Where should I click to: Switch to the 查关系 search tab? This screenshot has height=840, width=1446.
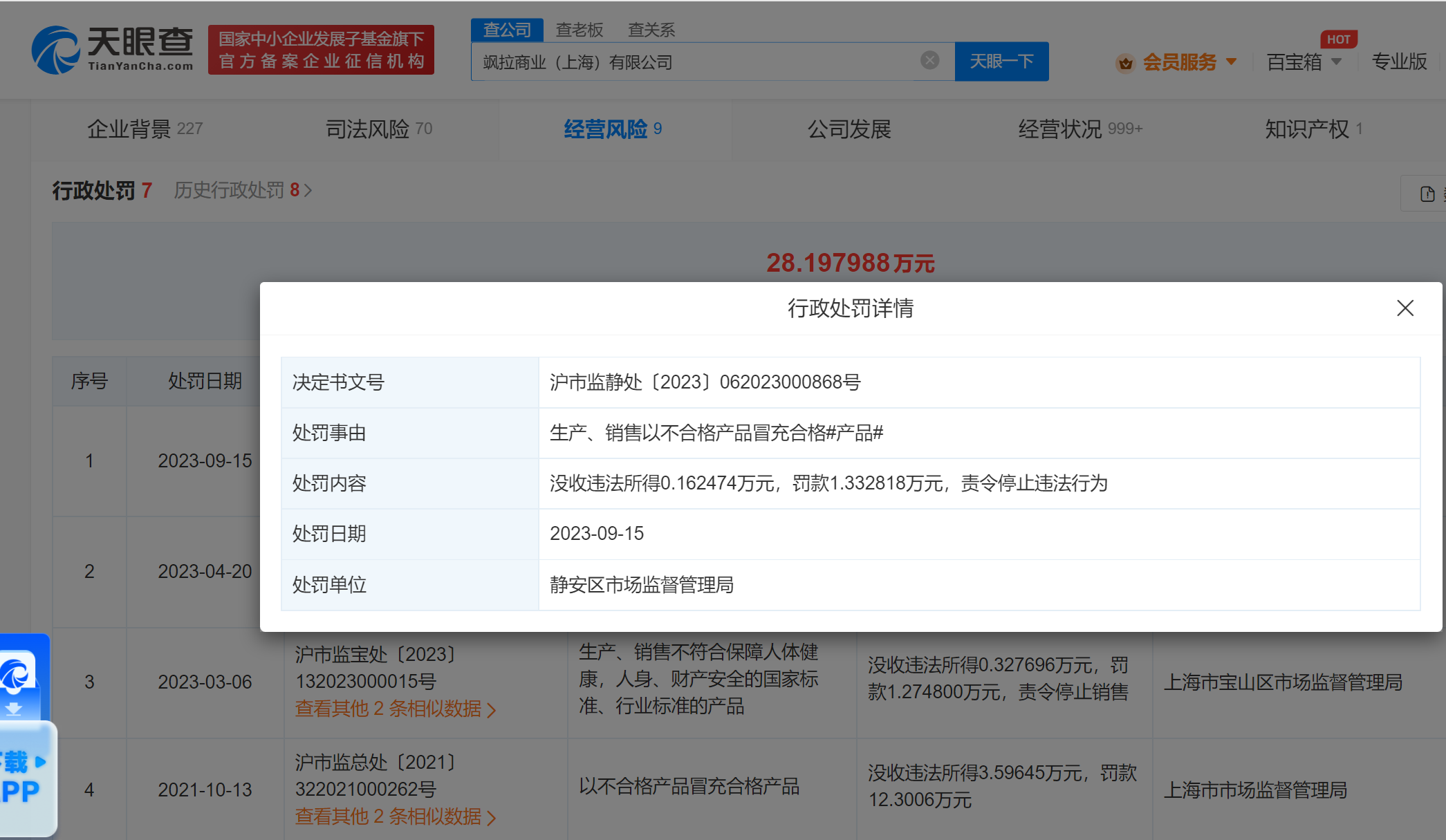[651, 30]
